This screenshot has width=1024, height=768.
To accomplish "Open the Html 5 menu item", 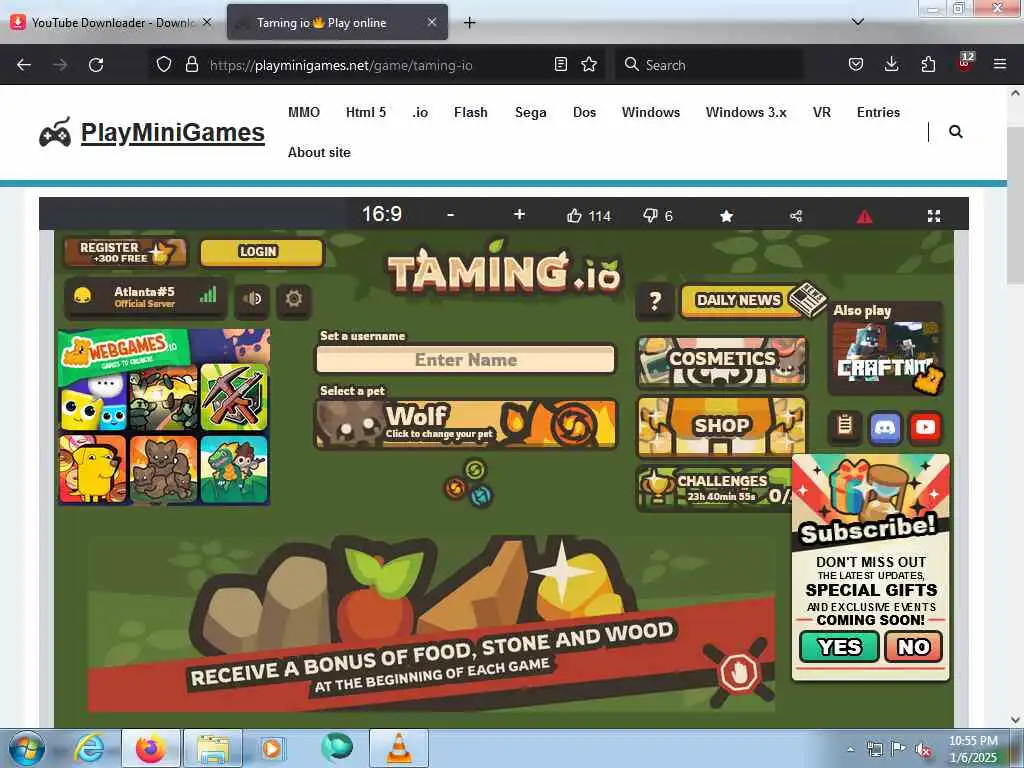I will (366, 112).
